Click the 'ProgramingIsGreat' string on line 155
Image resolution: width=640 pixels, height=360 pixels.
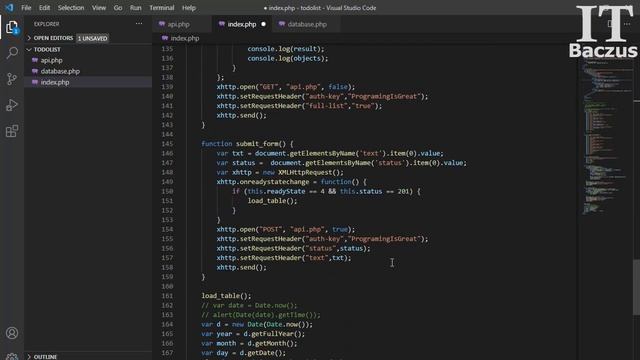click(385, 239)
